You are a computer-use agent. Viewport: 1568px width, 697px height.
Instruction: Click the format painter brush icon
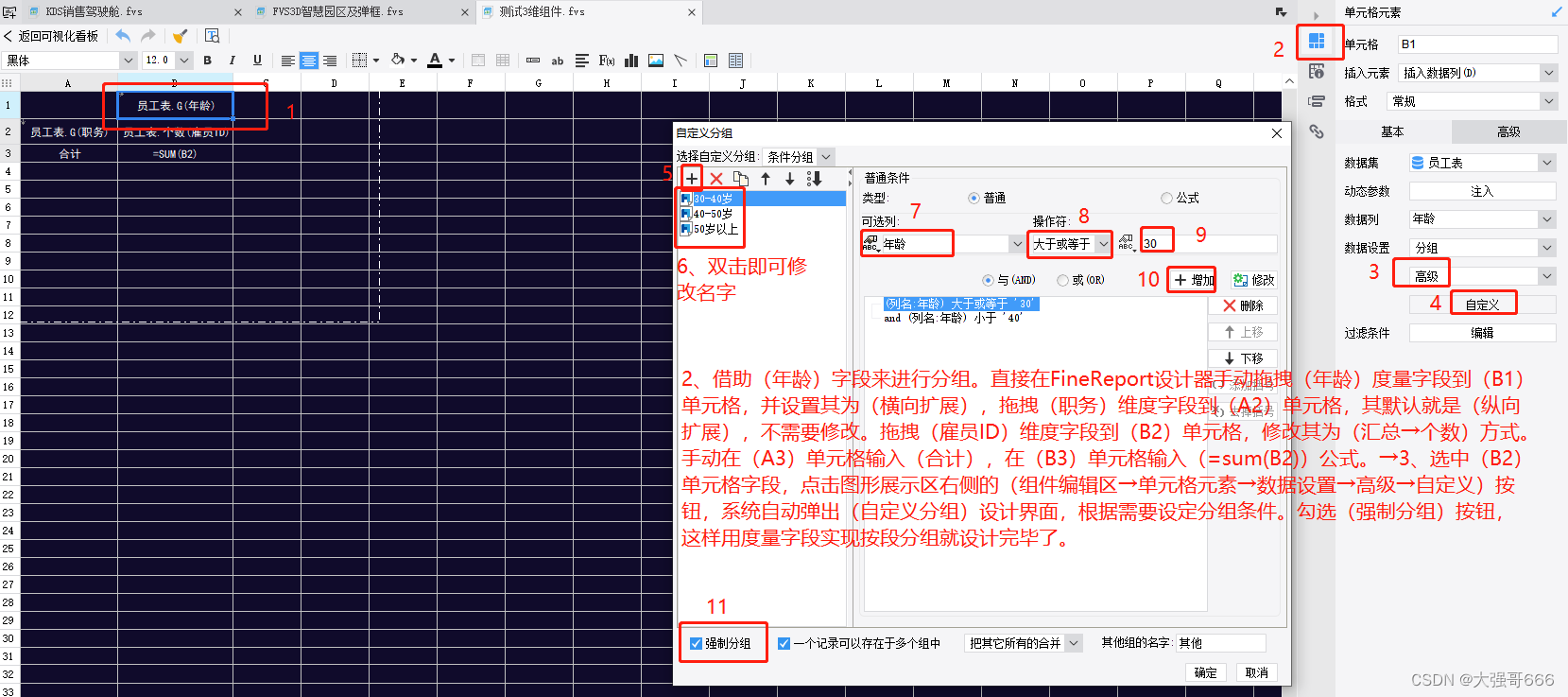(x=180, y=36)
